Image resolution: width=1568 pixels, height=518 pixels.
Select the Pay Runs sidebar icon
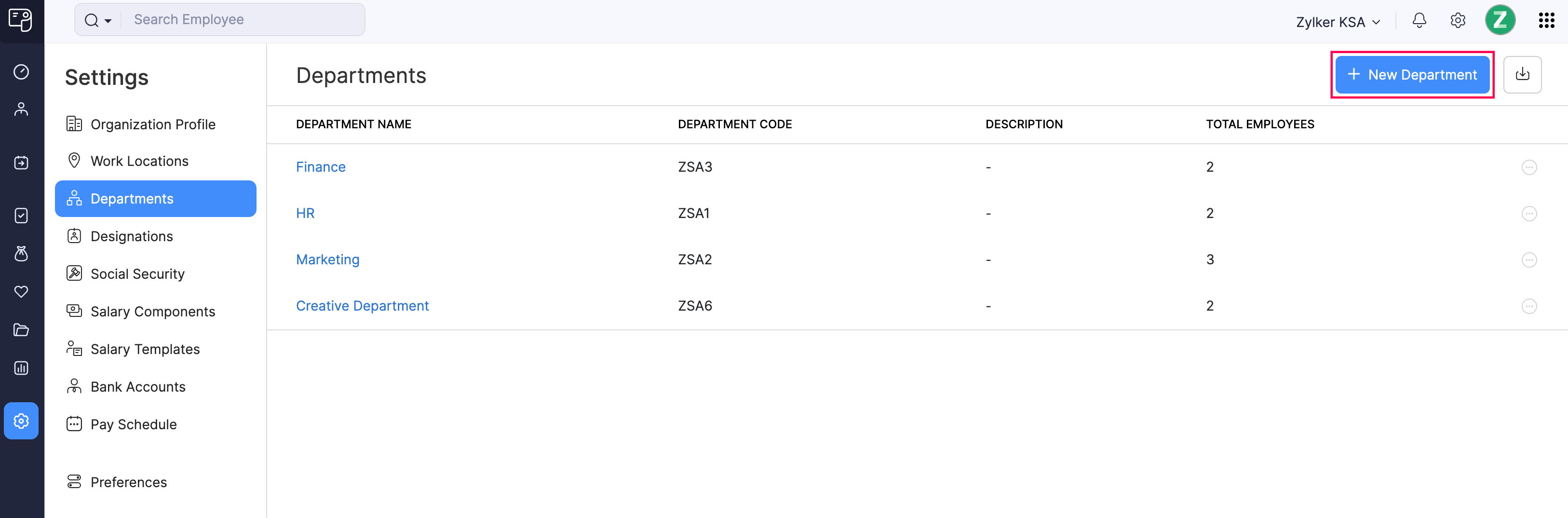(x=21, y=163)
